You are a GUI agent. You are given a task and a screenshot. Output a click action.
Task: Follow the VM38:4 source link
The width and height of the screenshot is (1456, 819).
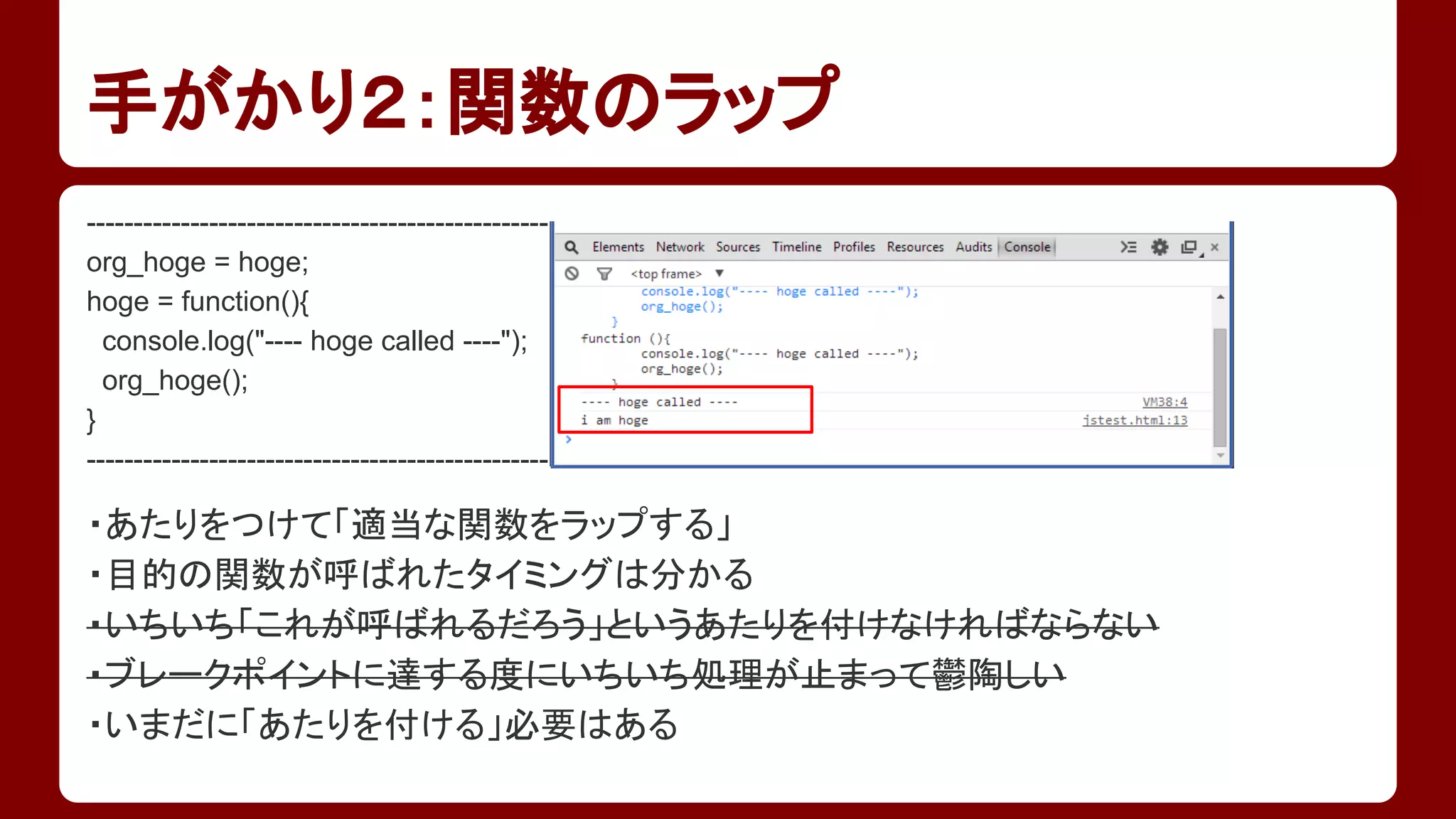tap(1165, 402)
